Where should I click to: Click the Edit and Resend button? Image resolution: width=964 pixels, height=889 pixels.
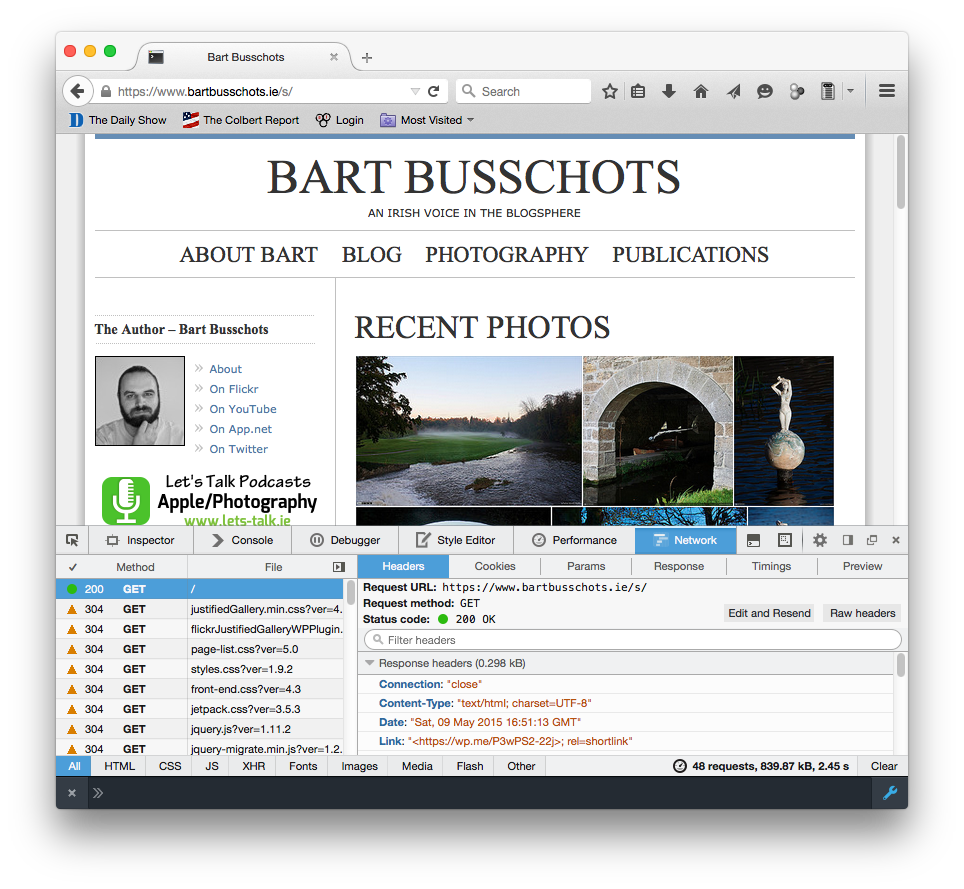tap(769, 613)
